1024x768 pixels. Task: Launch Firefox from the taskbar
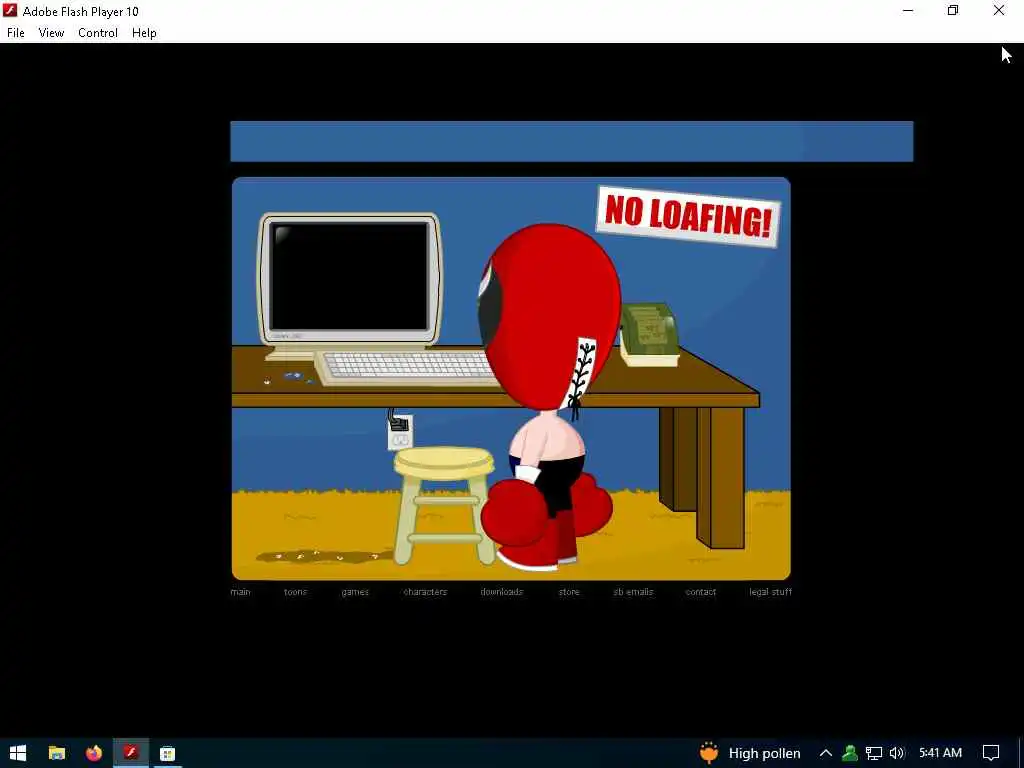[94, 753]
